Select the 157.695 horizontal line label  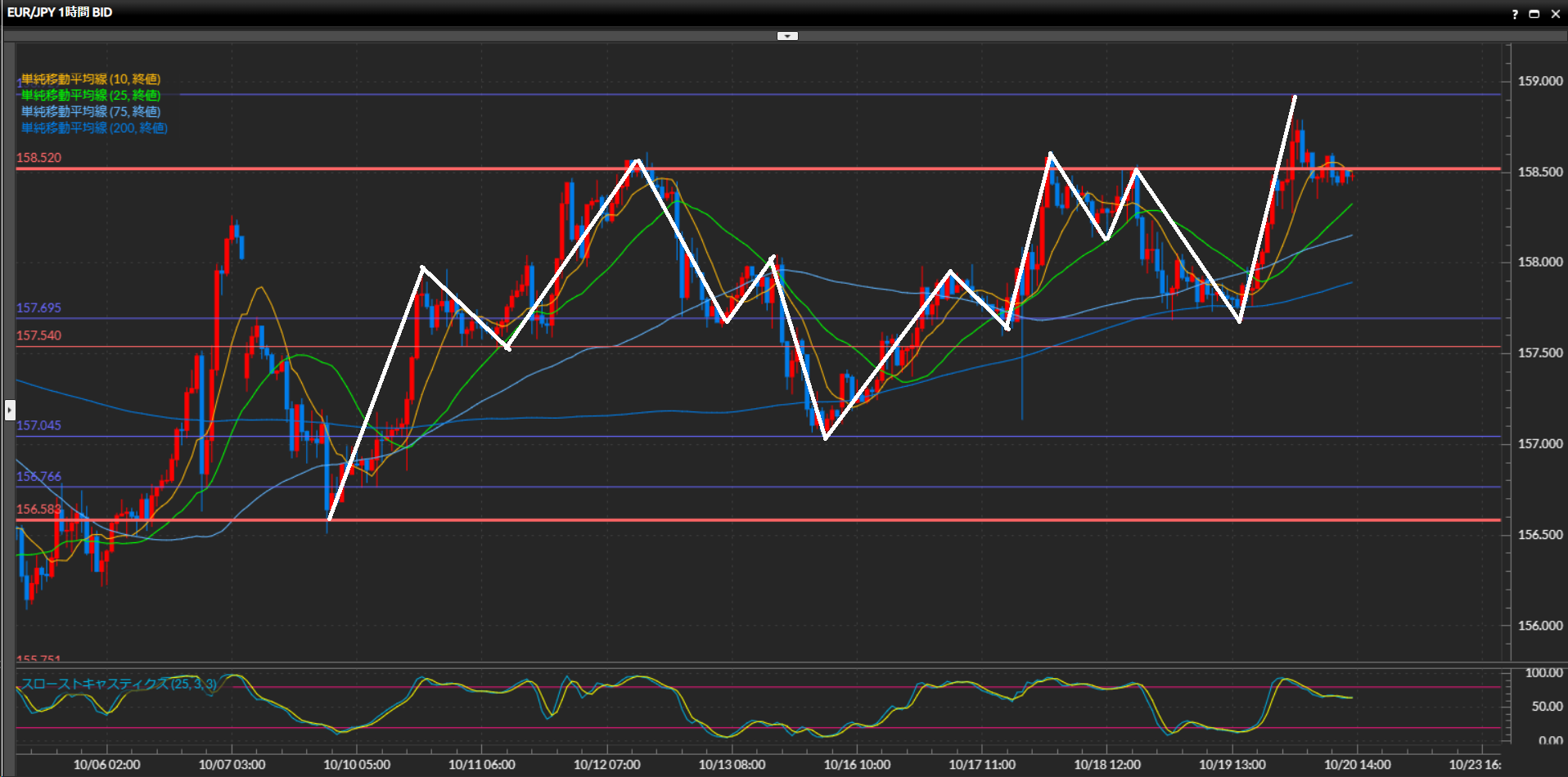[38, 308]
